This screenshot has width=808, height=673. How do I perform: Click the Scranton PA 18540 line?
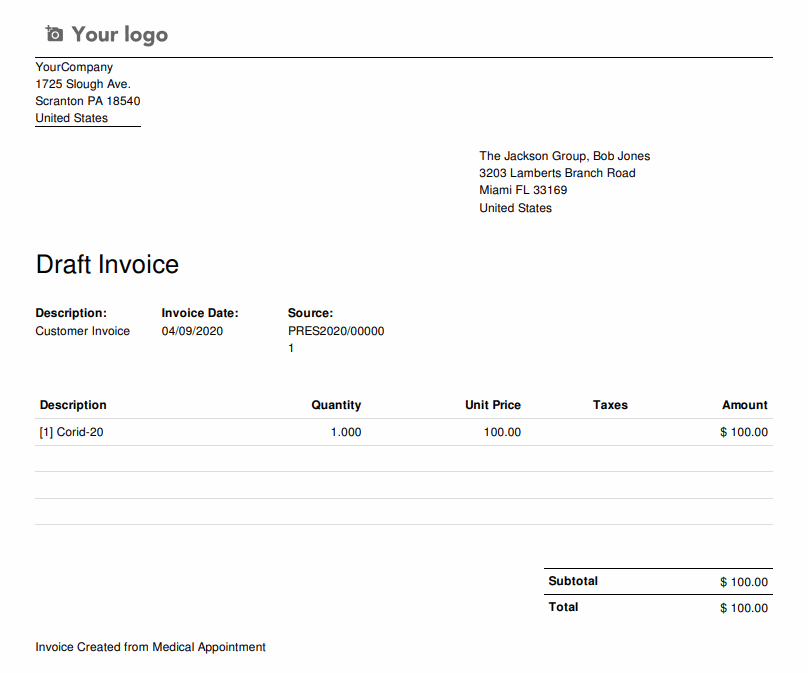click(88, 101)
